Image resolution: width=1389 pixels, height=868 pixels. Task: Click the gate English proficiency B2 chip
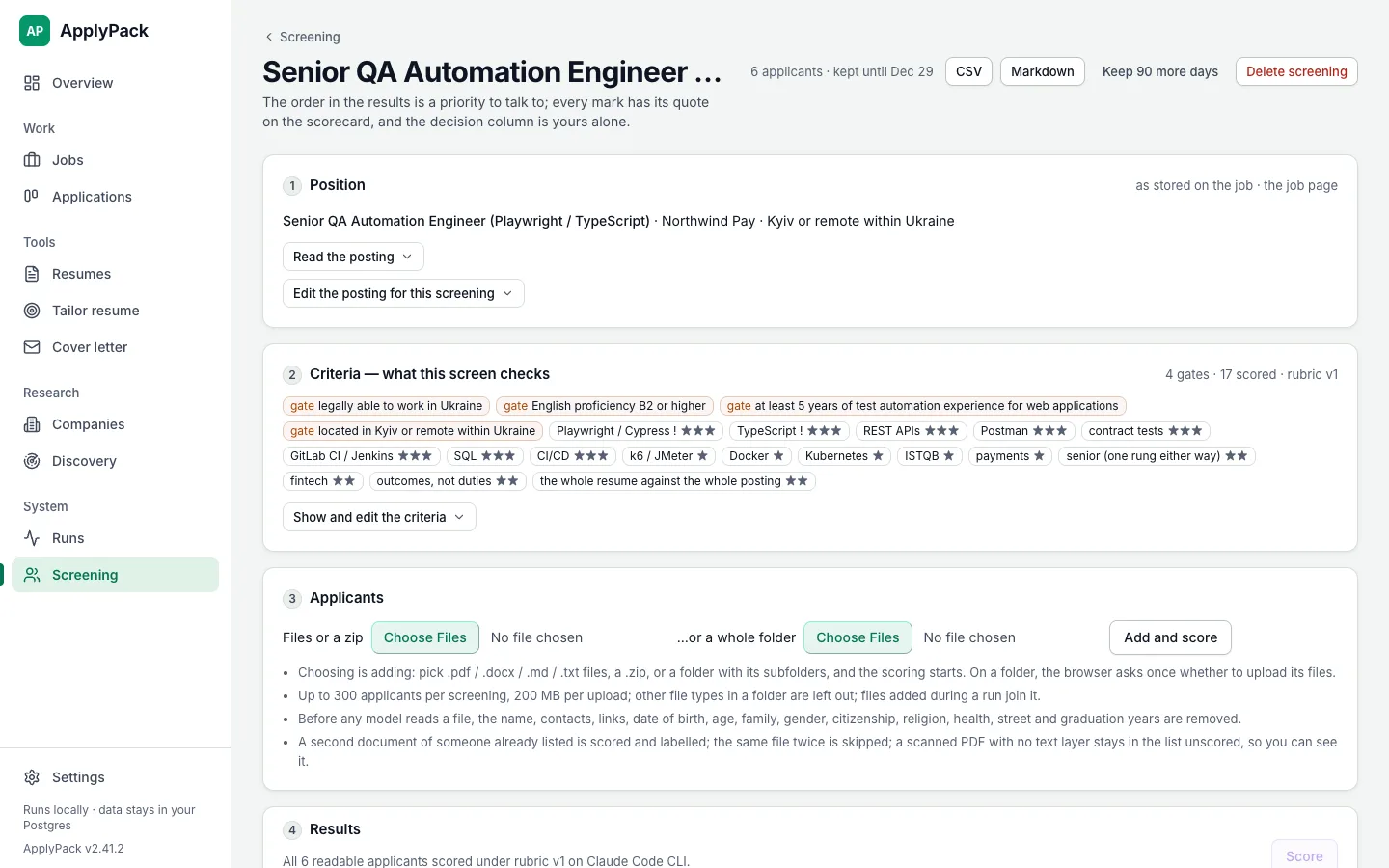(605, 406)
